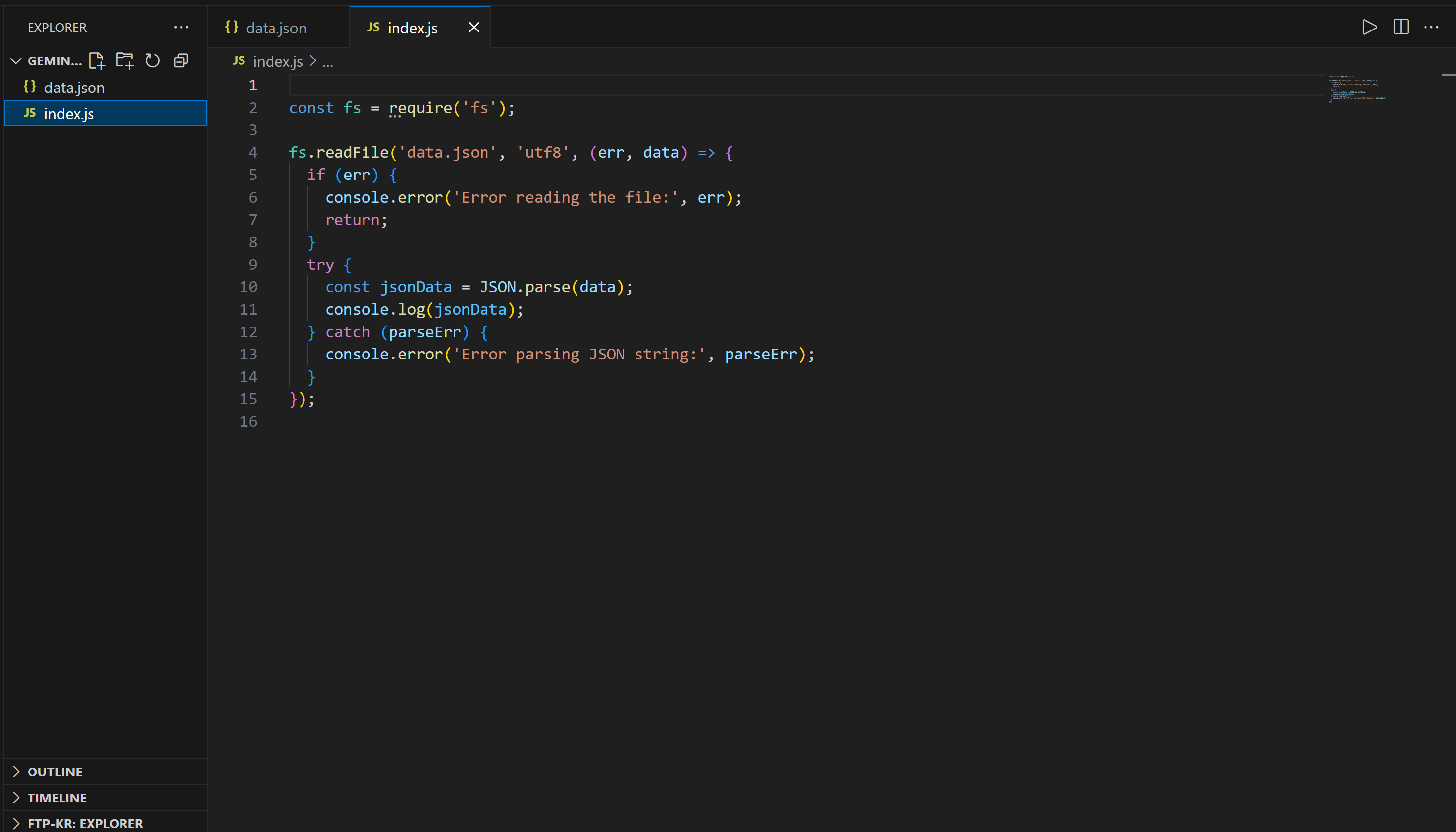Click the 'try' keyword on line 9
This screenshot has width=1456, height=832.
(x=320, y=265)
